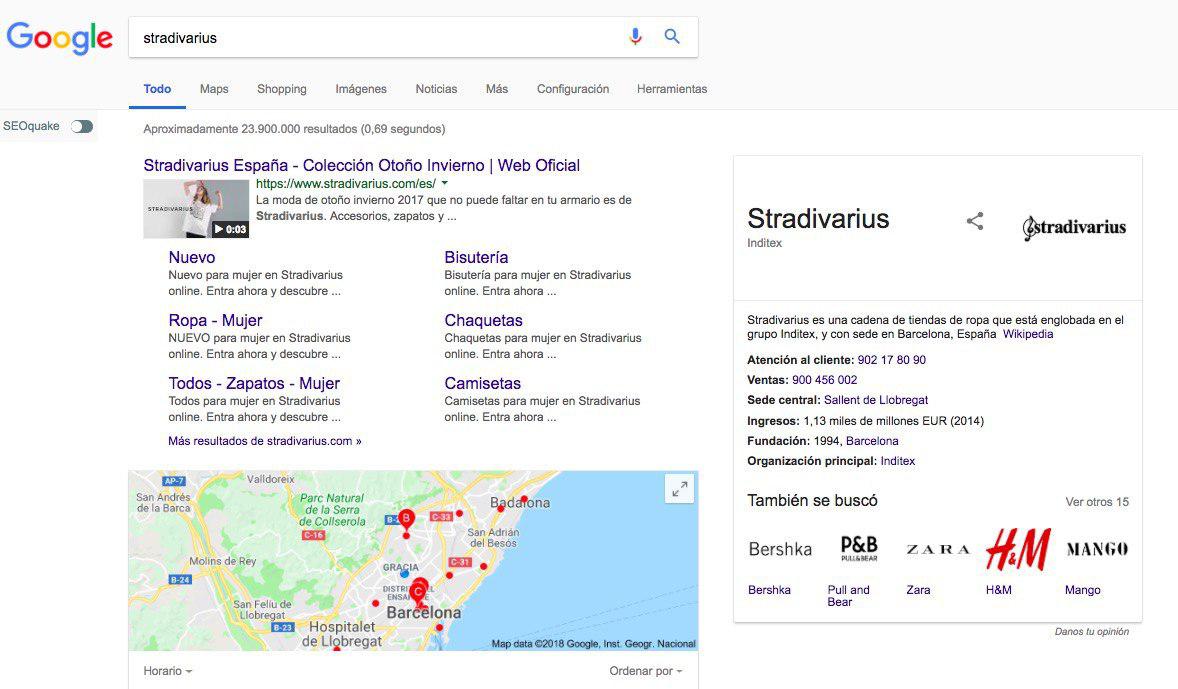Toggle the SEOquake switch
Image resolution: width=1178 pixels, height=689 pixels.
82,126
